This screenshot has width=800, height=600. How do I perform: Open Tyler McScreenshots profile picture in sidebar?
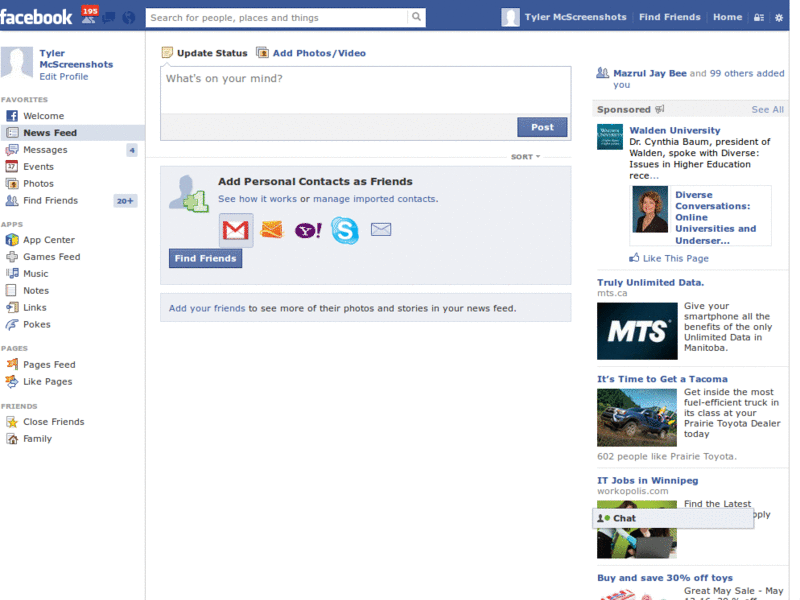(x=17, y=63)
